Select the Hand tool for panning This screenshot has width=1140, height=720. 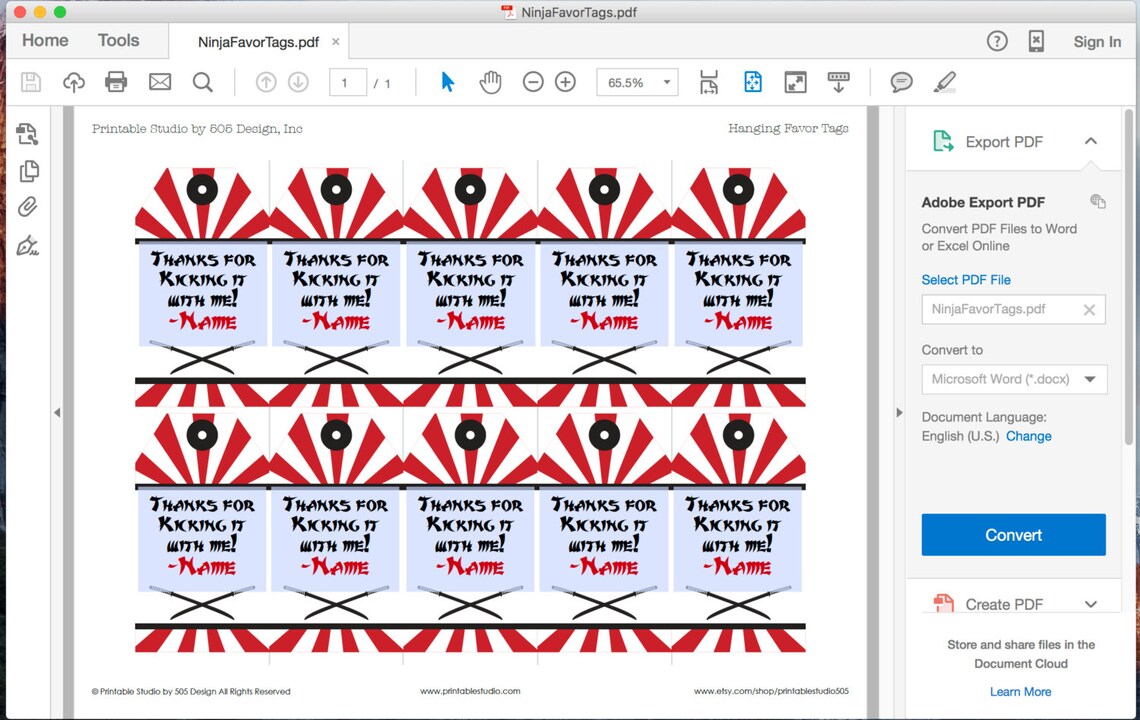pyautogui.click(x=490, y=82)
